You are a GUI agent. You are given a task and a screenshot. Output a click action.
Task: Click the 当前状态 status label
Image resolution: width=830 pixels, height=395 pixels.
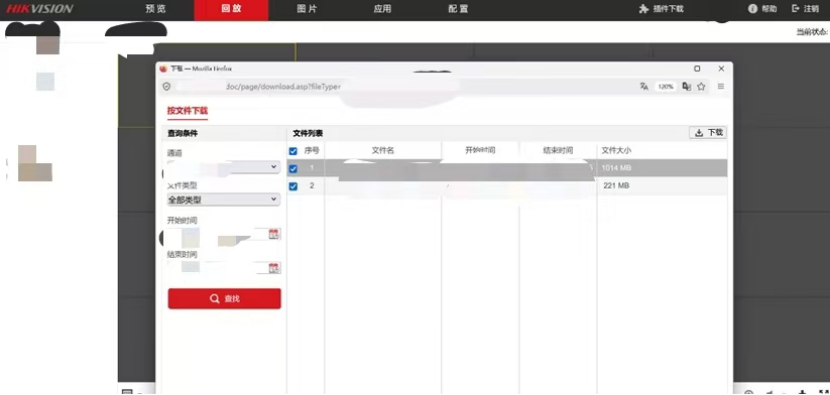[812, 32]
